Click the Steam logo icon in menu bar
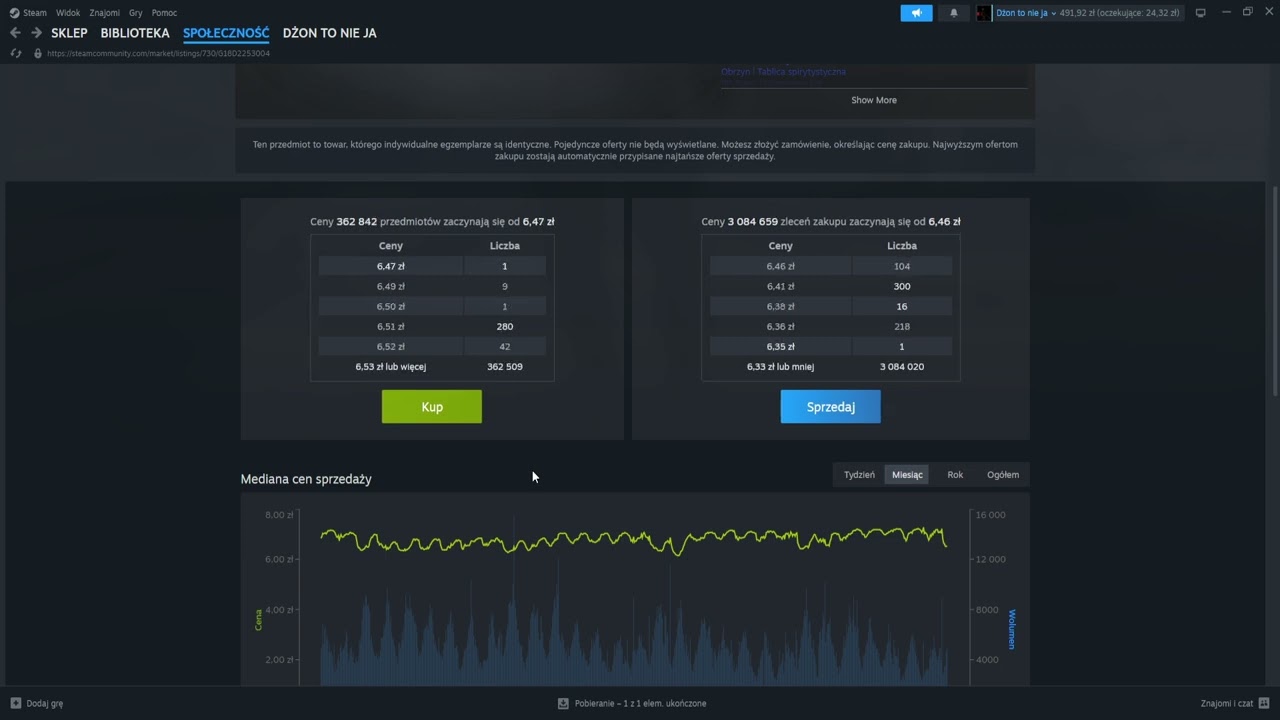 coord(14,13)
